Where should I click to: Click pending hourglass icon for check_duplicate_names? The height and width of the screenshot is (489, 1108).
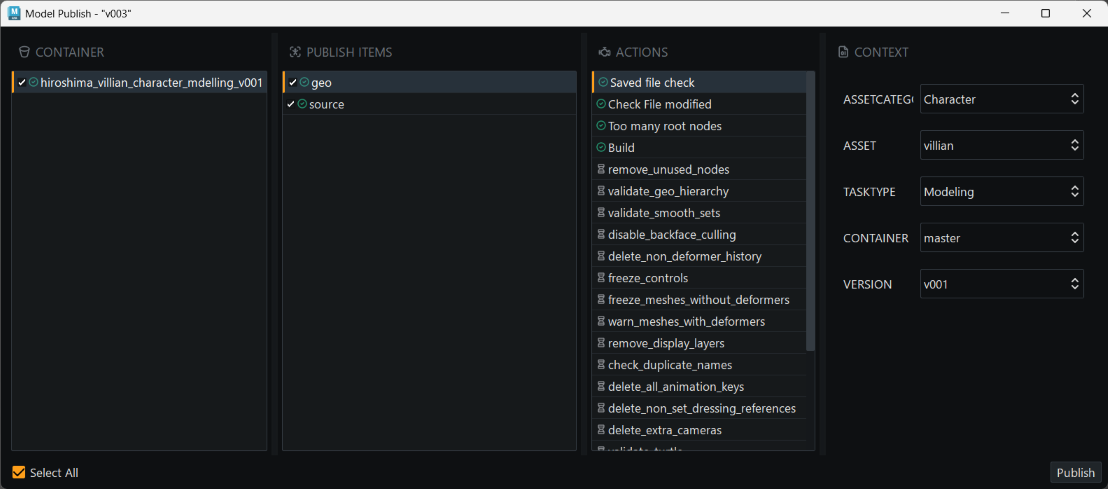[x=601, y=365]
